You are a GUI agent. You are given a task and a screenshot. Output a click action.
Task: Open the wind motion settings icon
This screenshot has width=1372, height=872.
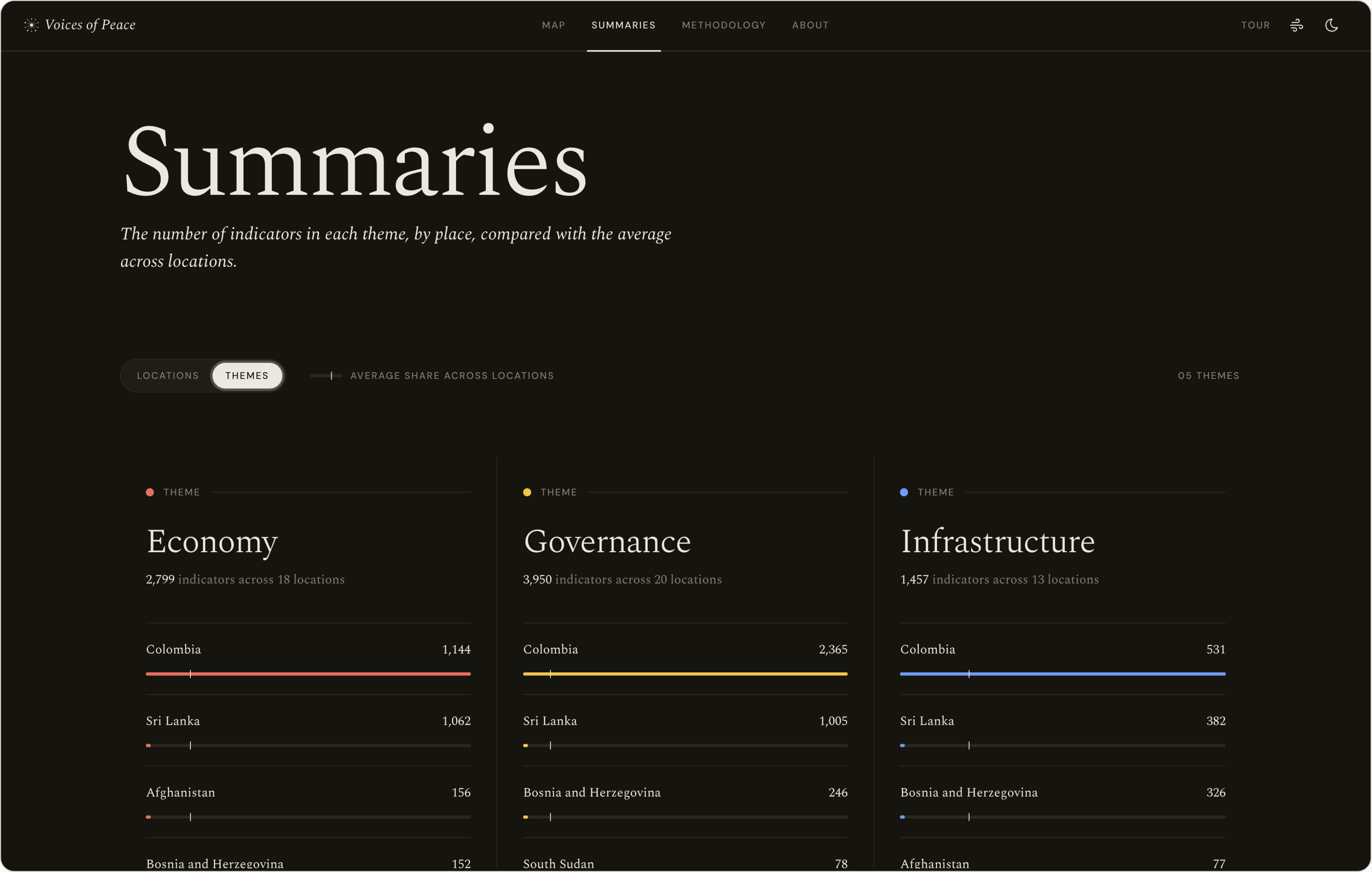pos(1296,25)
